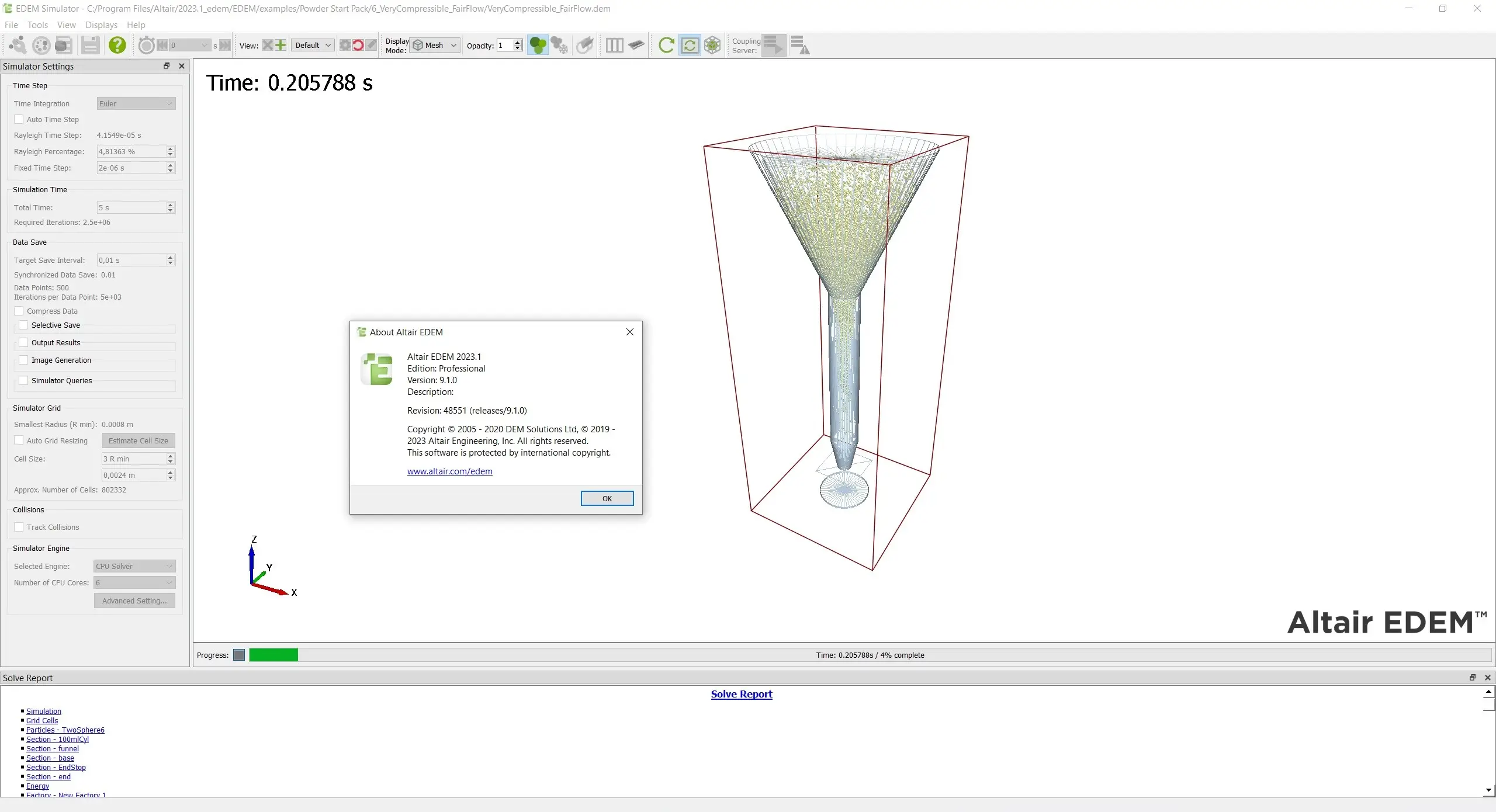The height and width of the screenshot is (812, 1496).
Task: Open the Displays menu
Action: tap(101, 25)
